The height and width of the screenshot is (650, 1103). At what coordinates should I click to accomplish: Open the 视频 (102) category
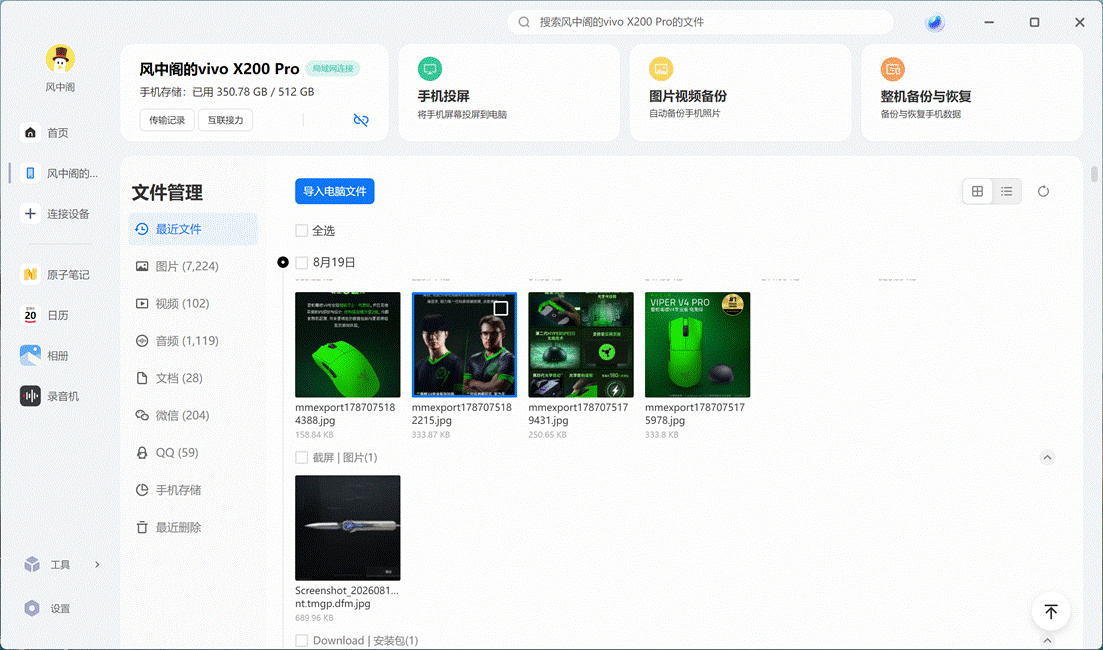click(x=193, y=304)
